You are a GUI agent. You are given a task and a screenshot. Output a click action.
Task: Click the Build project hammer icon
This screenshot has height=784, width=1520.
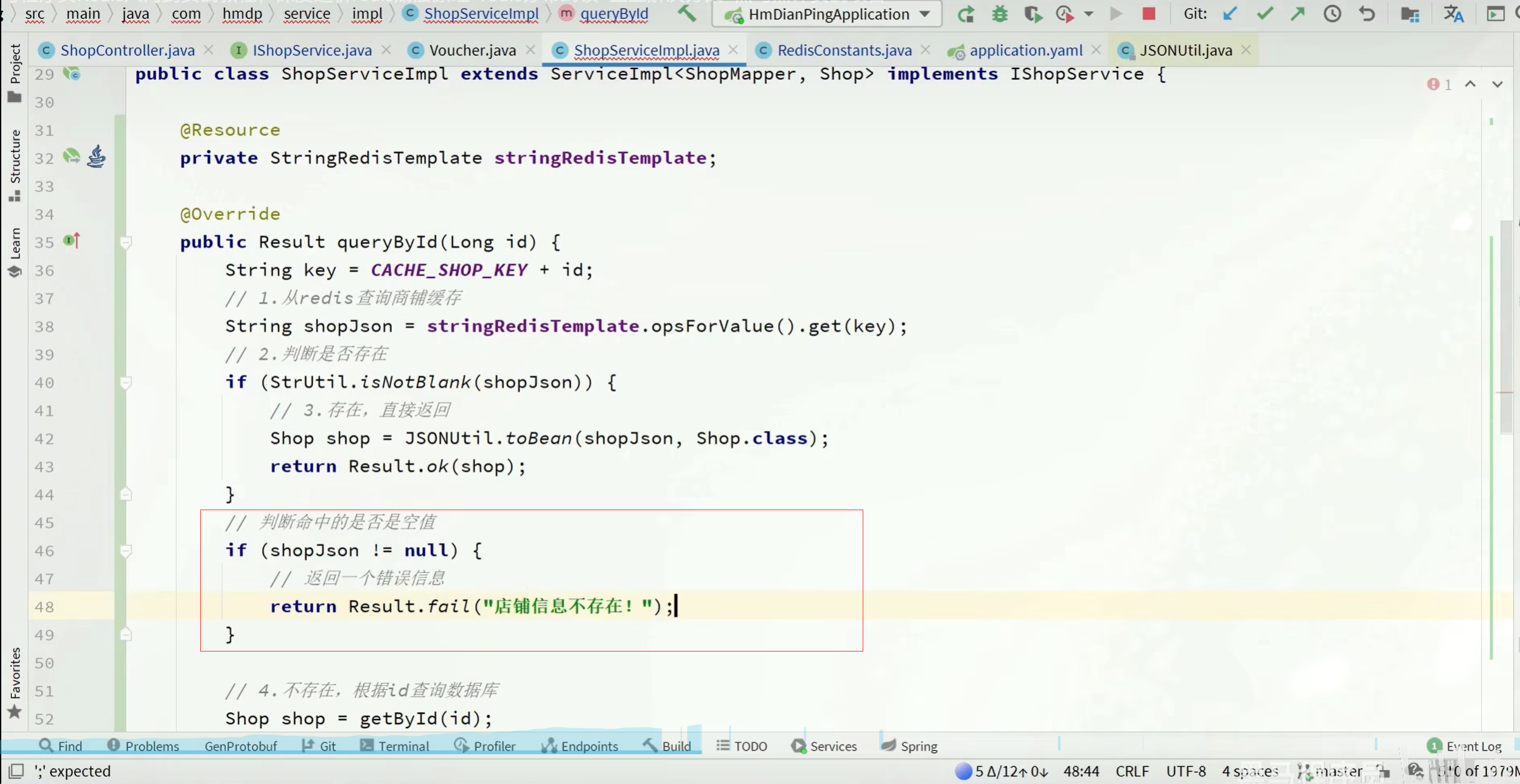(x=686, y=13)
